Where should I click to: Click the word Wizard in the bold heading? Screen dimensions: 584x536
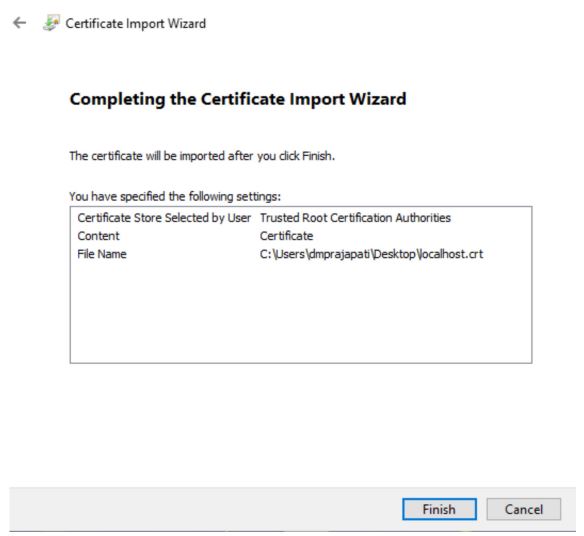[x=378, y=99]
